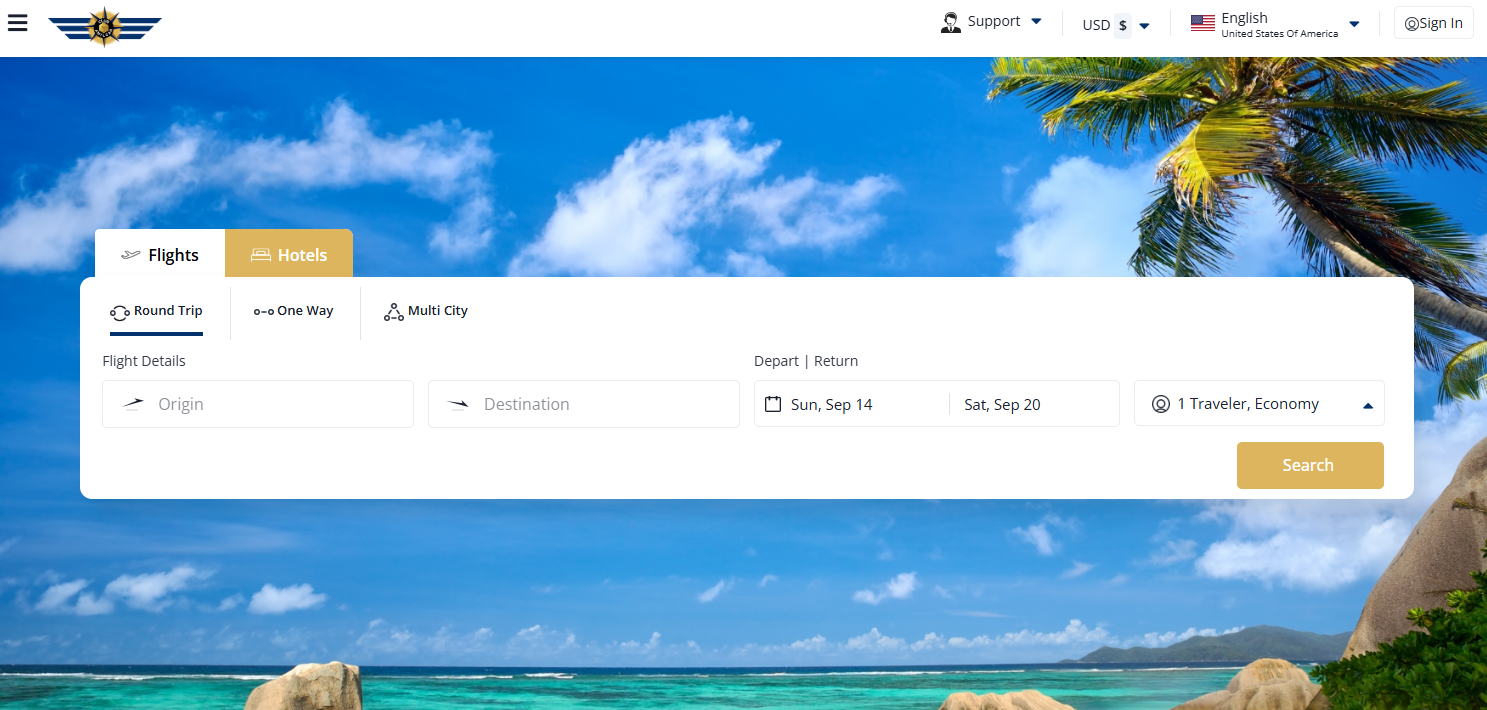Click the Sign In button
This screenshot has height=710, width=1487.
coord(1433,23)
